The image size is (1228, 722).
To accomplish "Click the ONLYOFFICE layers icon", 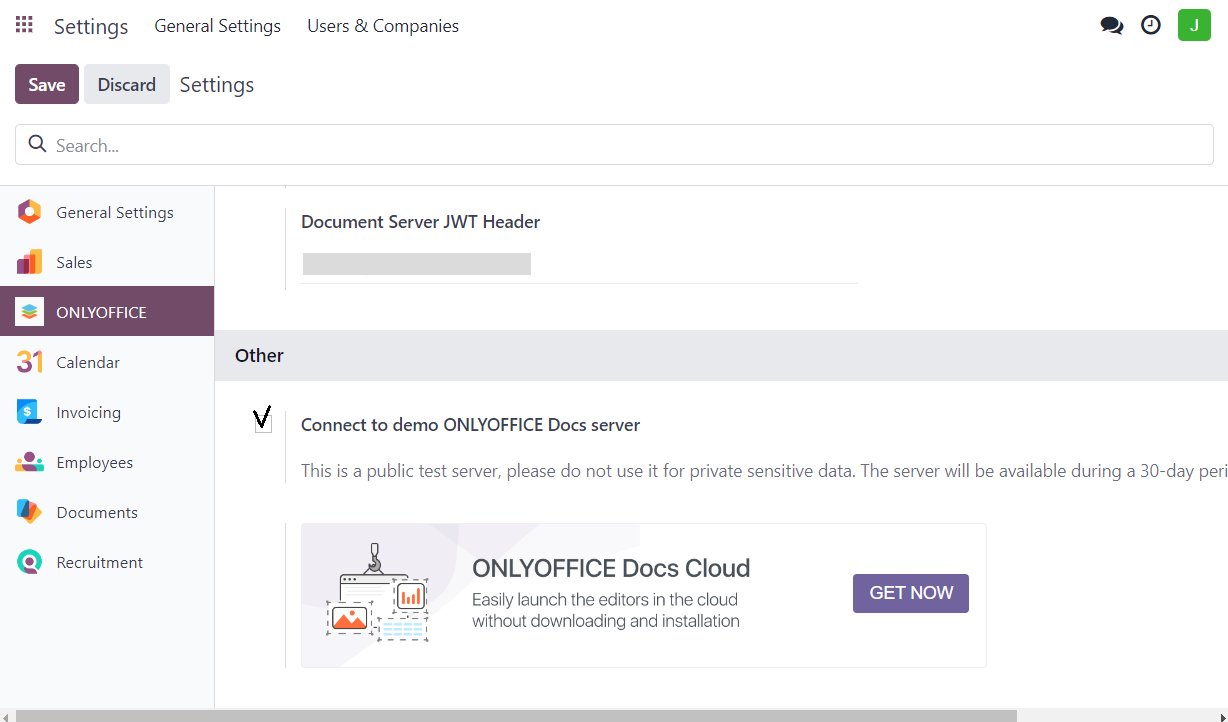I will pos(30,312).
